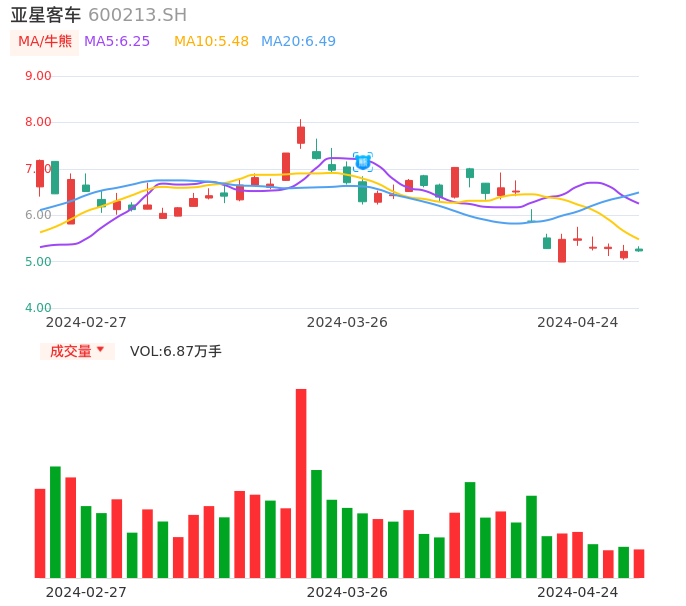
Task: Click the last red volume bar on right
Action: (639, 563)
